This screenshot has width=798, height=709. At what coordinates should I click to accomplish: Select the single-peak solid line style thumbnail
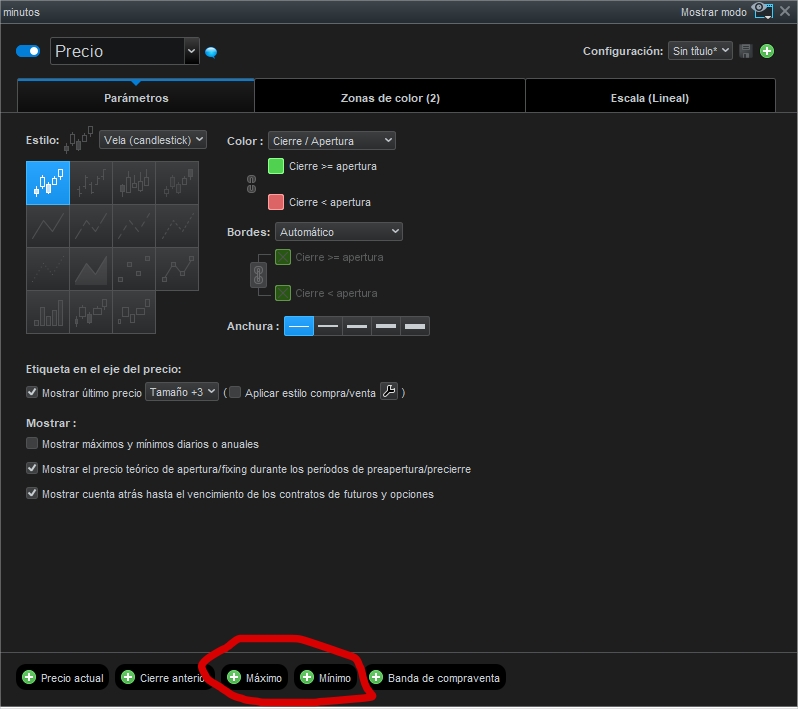48,226
